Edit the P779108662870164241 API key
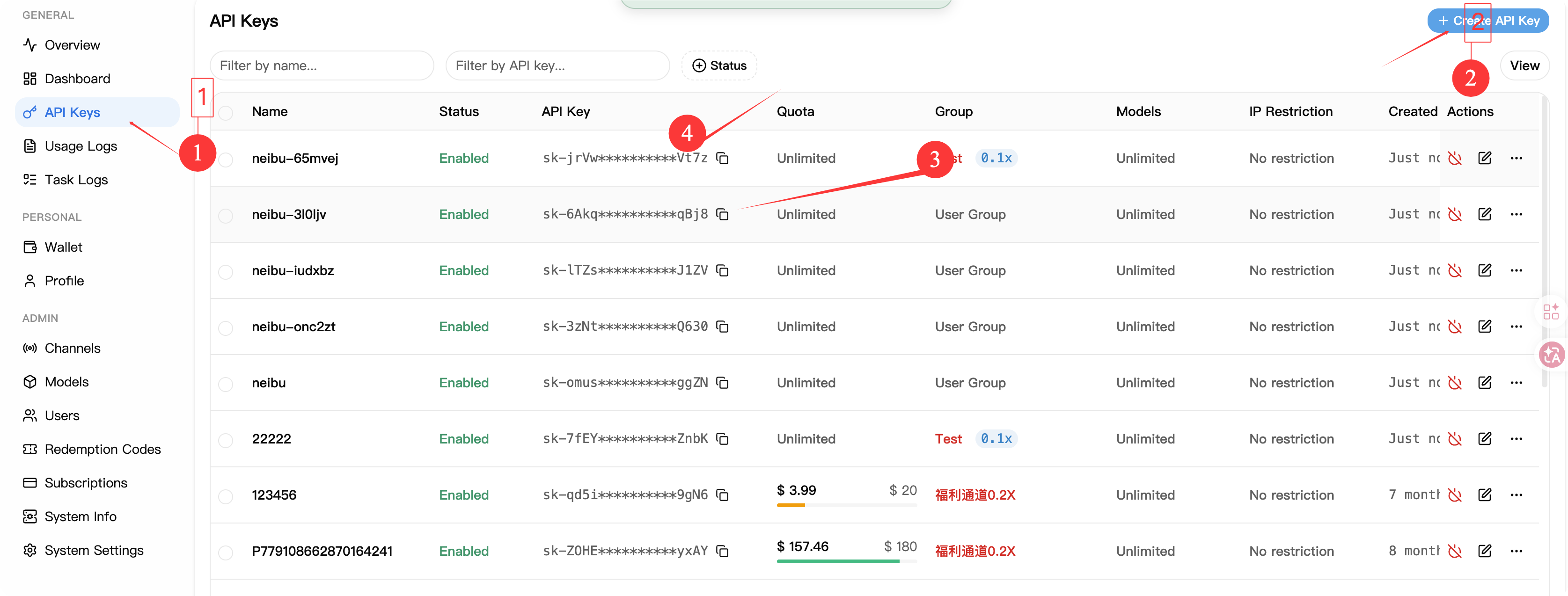Screen dimensions: 1568x596 (x=1485, y=551)
